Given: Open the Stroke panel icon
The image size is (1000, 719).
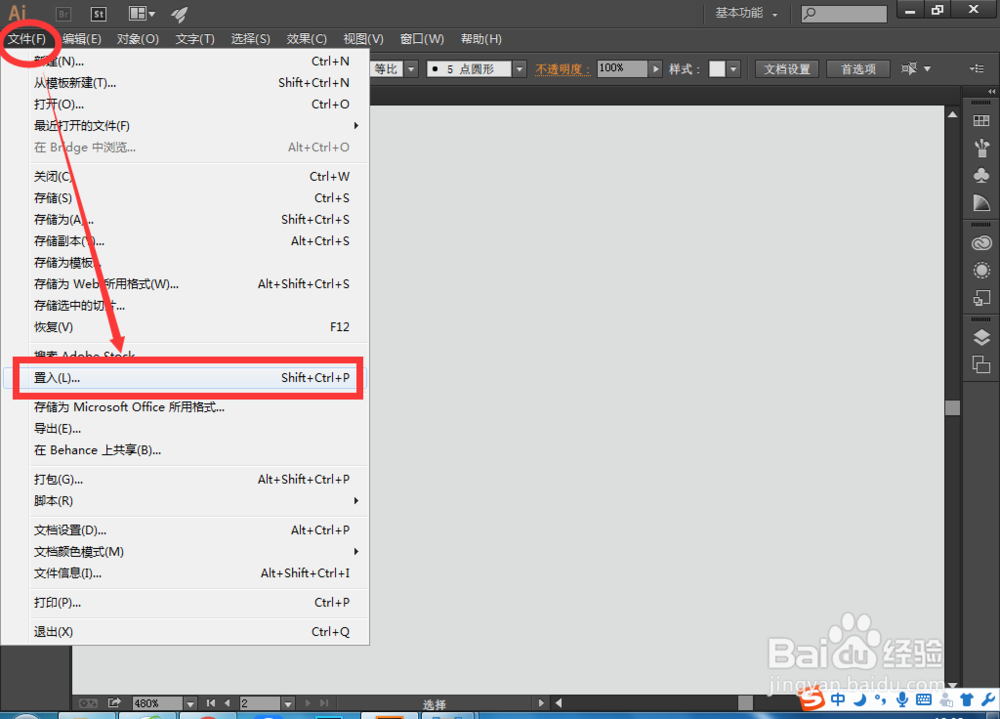Looking at the screenshot, I should click(x=982, y=203).
